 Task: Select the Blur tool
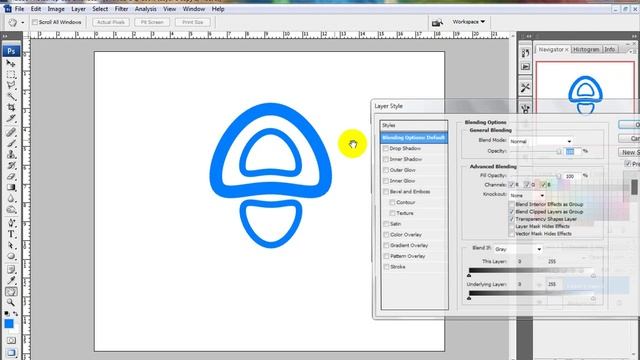coord(11,198)
